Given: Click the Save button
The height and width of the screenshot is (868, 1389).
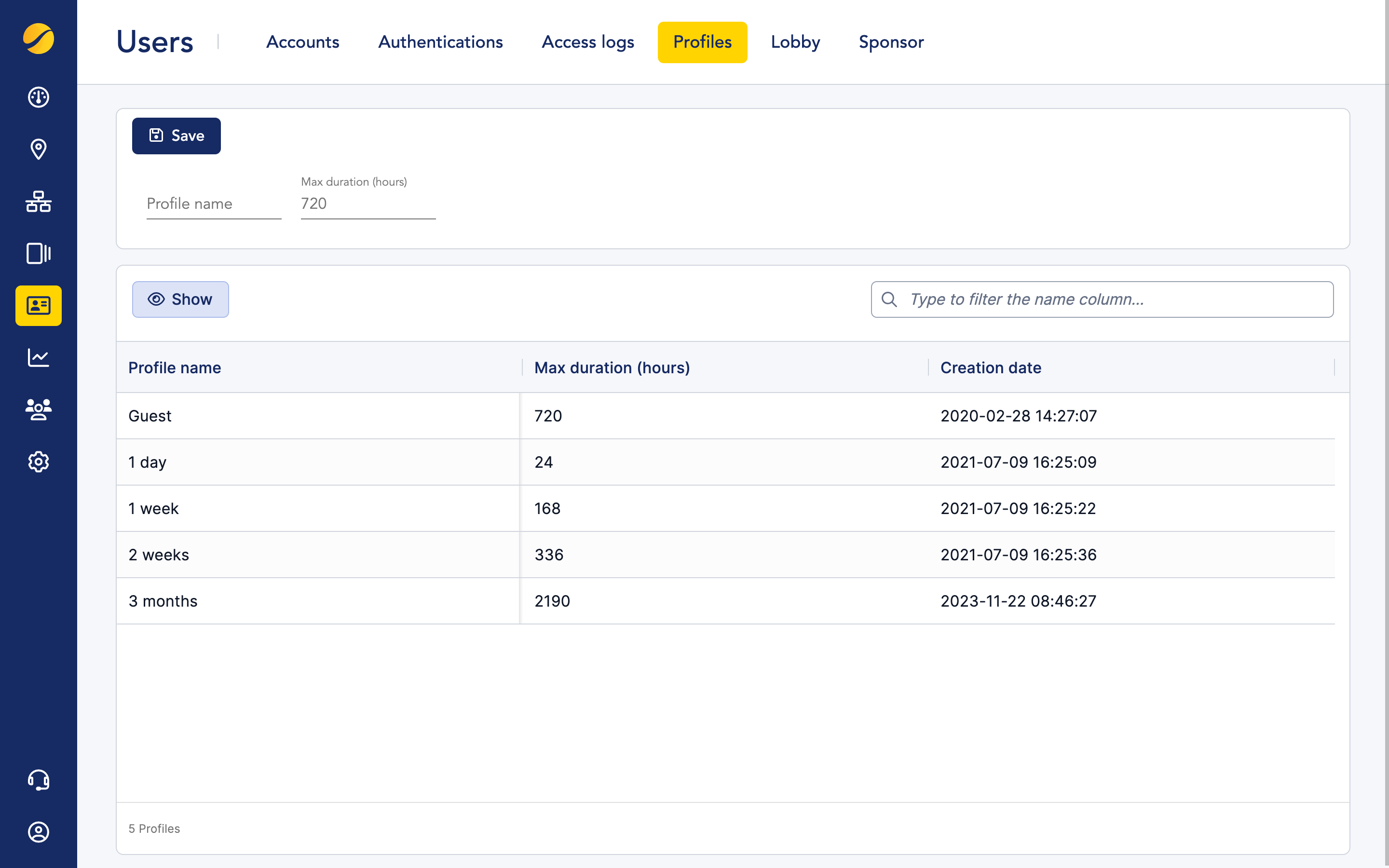Looking at the screenshot, I should click(176, 136).
